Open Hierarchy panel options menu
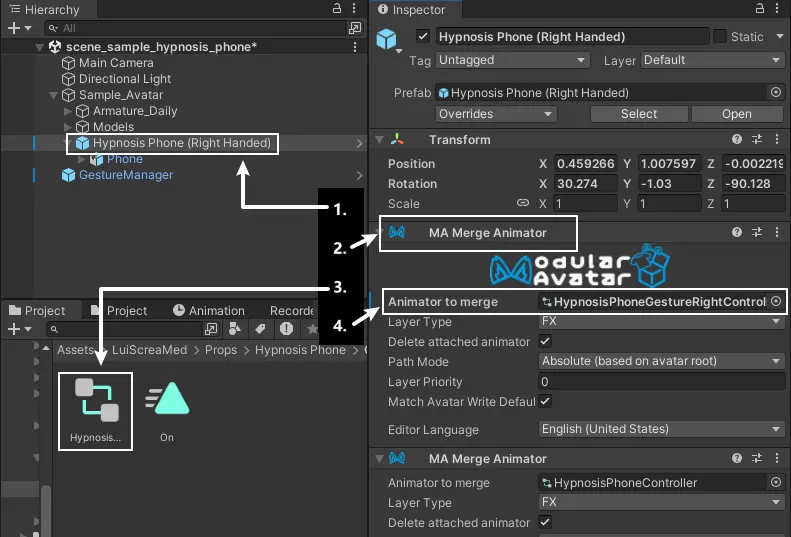This screenshot has width=791, height=537. (354, 8)
